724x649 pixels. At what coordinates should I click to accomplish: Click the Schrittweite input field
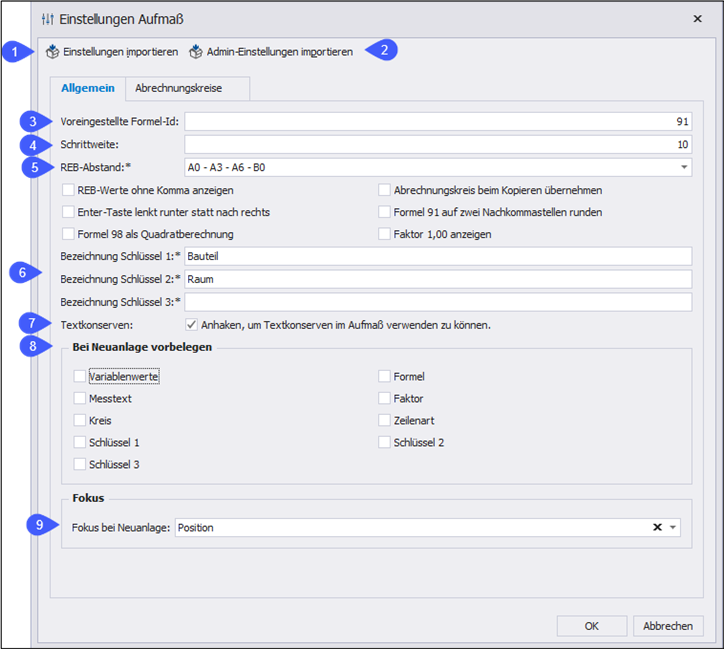point(437,145)
